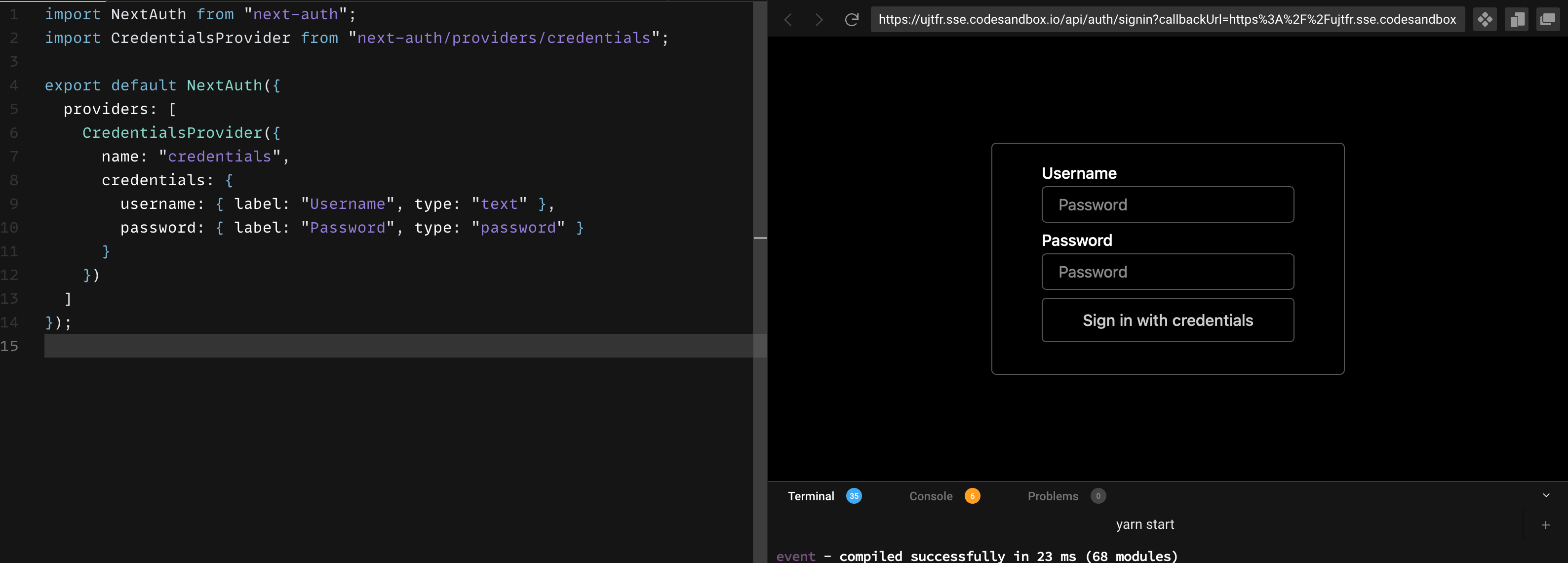1568x563 pixels.
Task: Click the browser forward arrow
Action: 819,20
